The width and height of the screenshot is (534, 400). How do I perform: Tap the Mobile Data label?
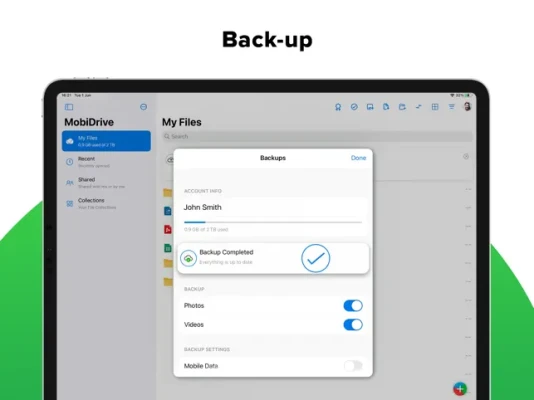point(201,366)
